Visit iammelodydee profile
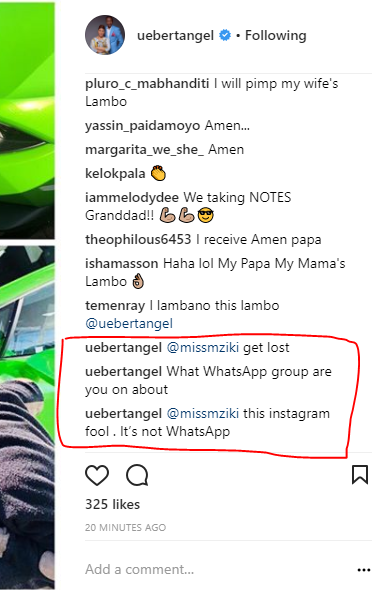The image size is (379, 590). [x=132, y=198]
